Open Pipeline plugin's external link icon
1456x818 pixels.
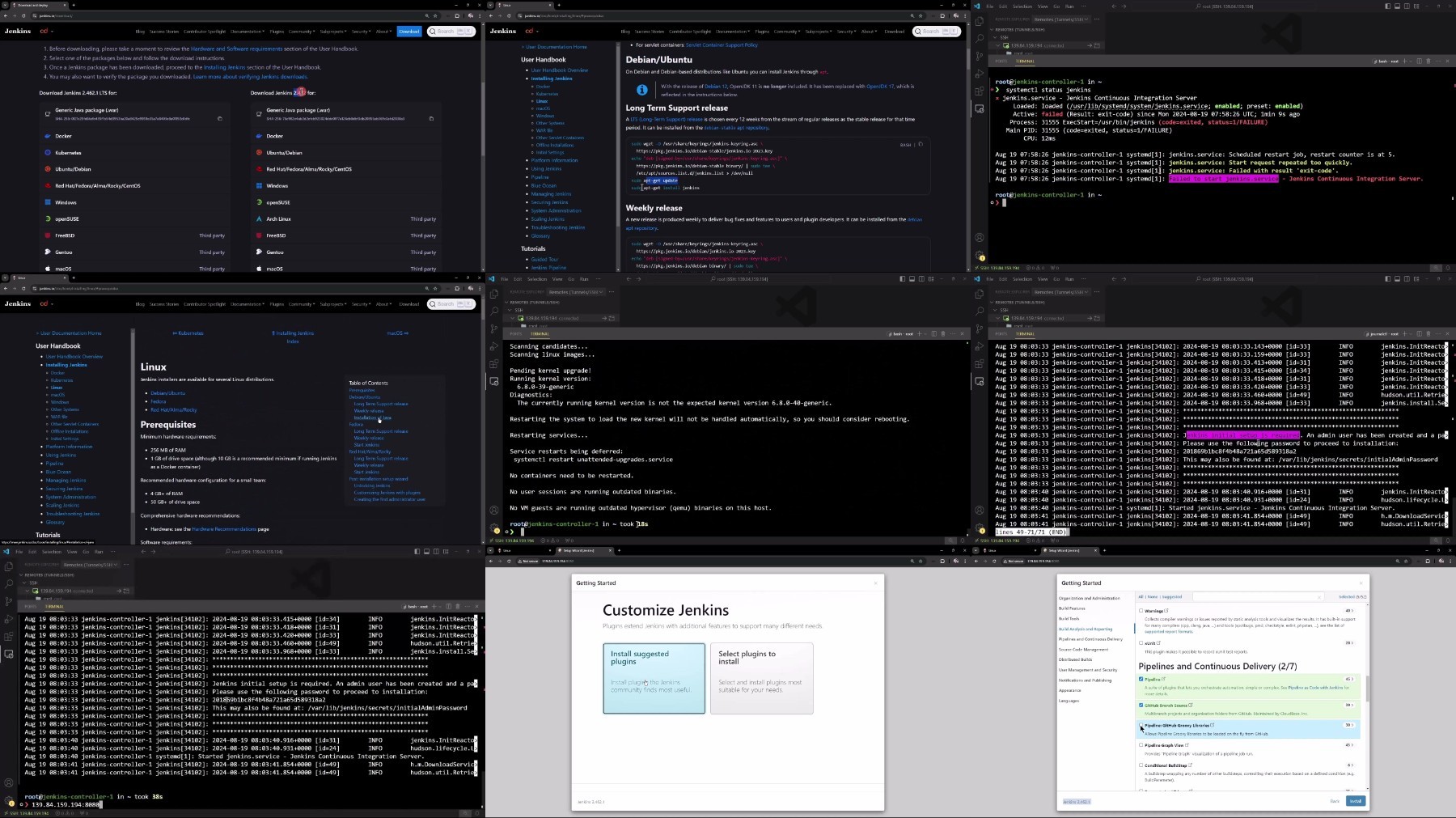pos(1164,679)
